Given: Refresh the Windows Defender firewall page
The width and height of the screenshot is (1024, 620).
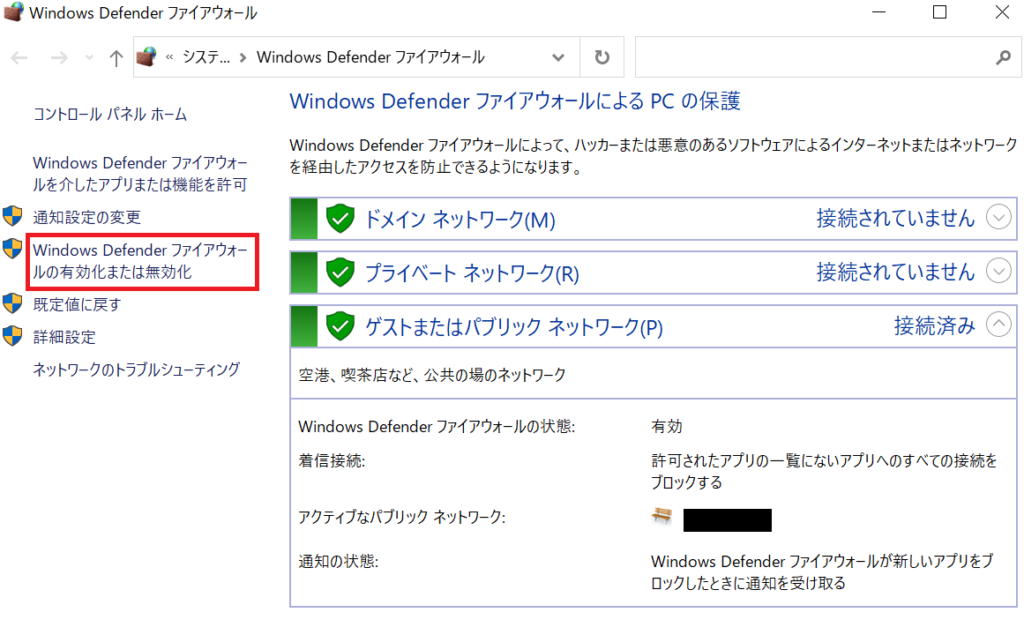Looking at the screenshot, I should pyautogui.click(x=601, y=57).
